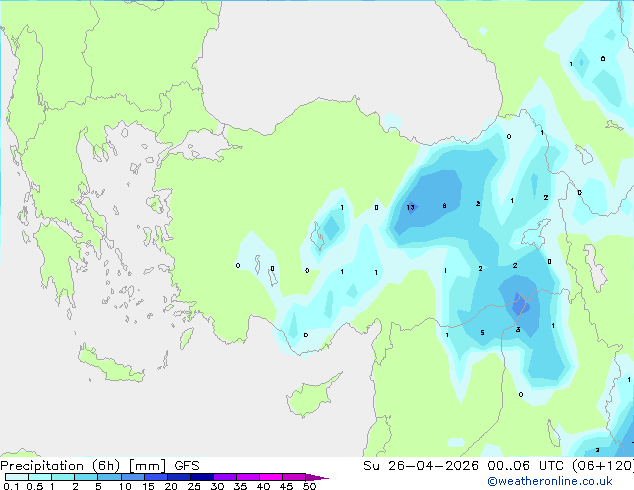This screenshot has width=634, height=490.
Task: Click the 45–50 mm legend color swatch
Action: pos(294,477)
